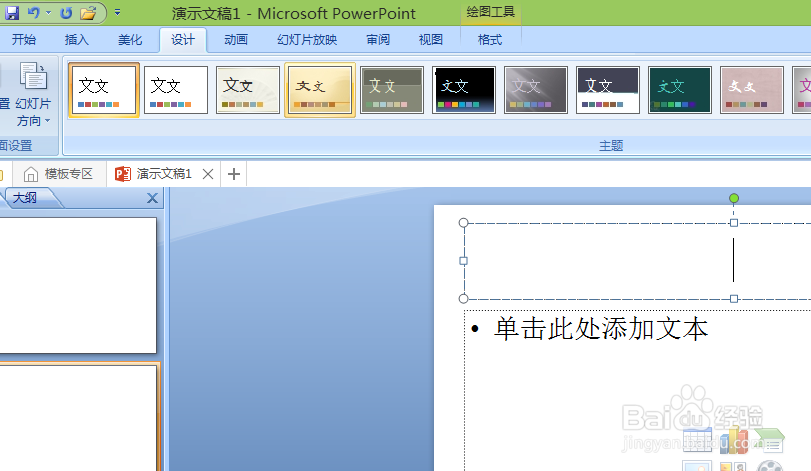Image resolution: width=811 pixels, height=471 pixels.
Task: Apply the dark teal theme thumbnail
Action: 680,90
